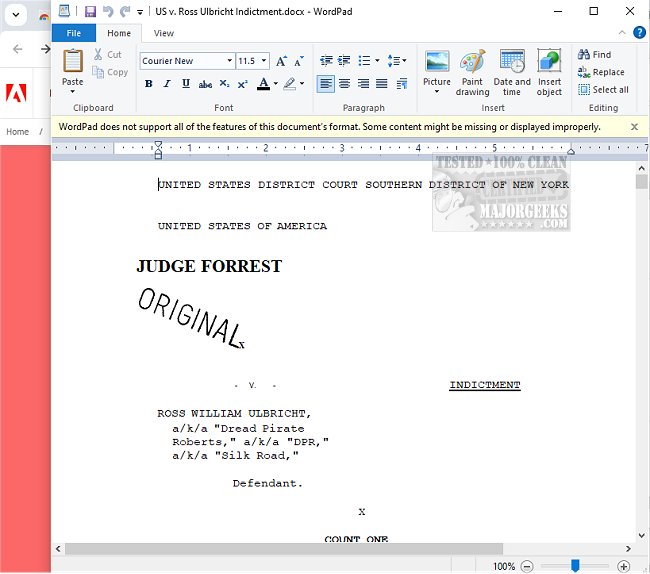Apply the text highlight color pen
This screenshot has width=650, height=574.
pyautogui.click(x=289, y=84)
